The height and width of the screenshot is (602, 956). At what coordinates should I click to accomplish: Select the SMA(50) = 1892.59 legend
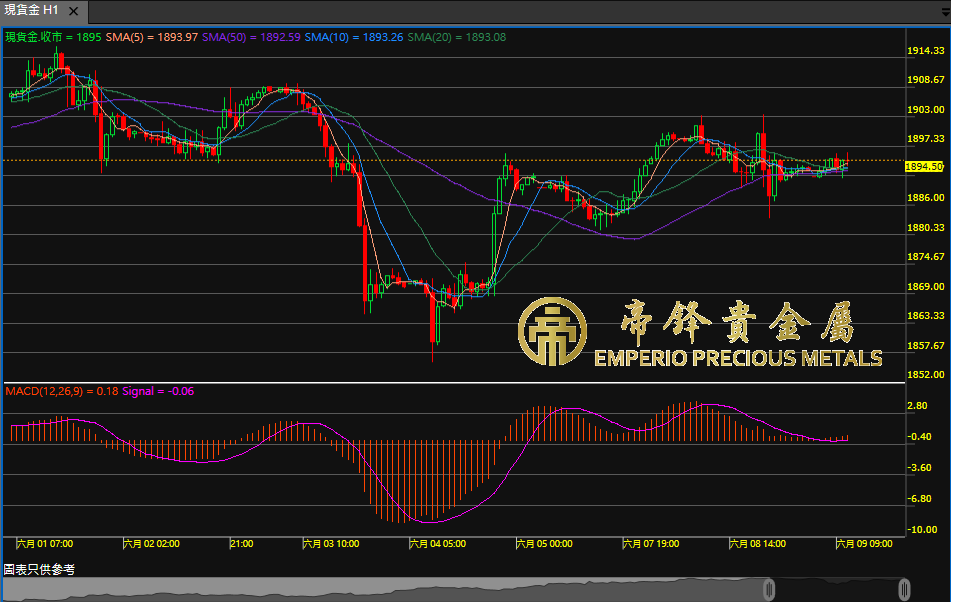[x=251, y=37]
